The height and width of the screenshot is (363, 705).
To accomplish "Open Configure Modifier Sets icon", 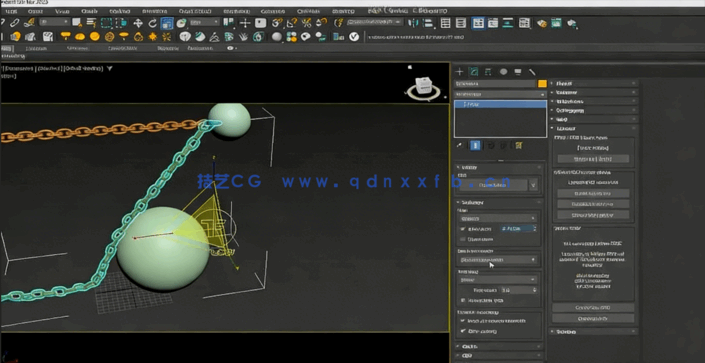I will coord(518,145).
